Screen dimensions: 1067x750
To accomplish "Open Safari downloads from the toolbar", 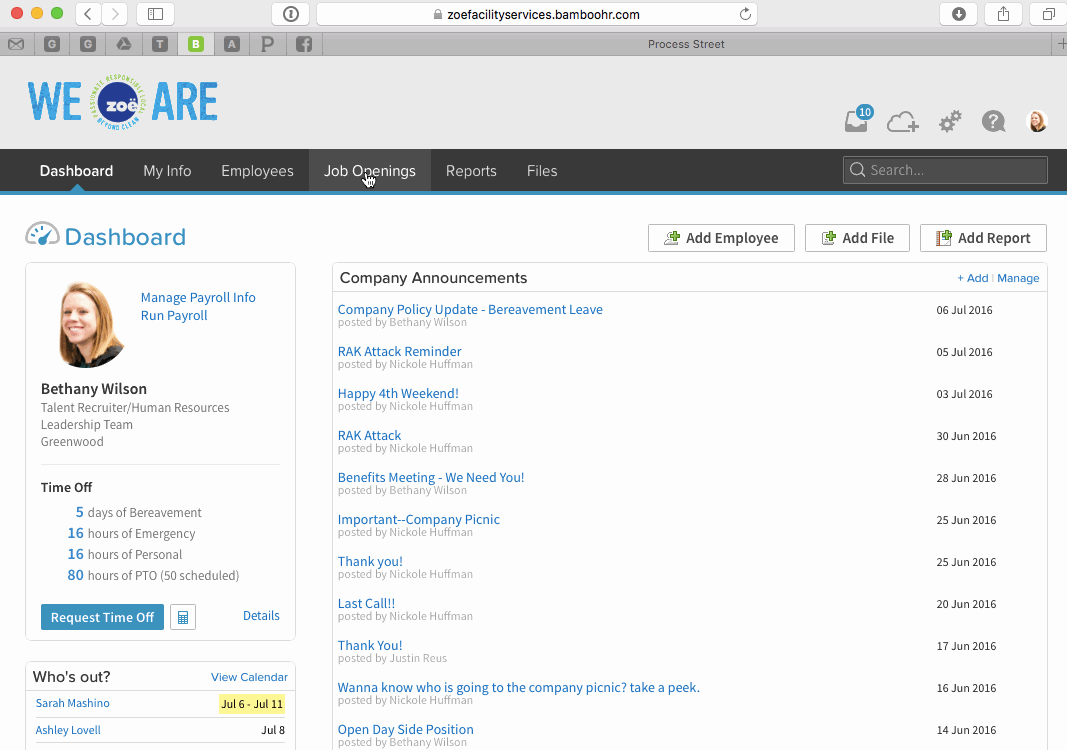I will tap(958, 14).
